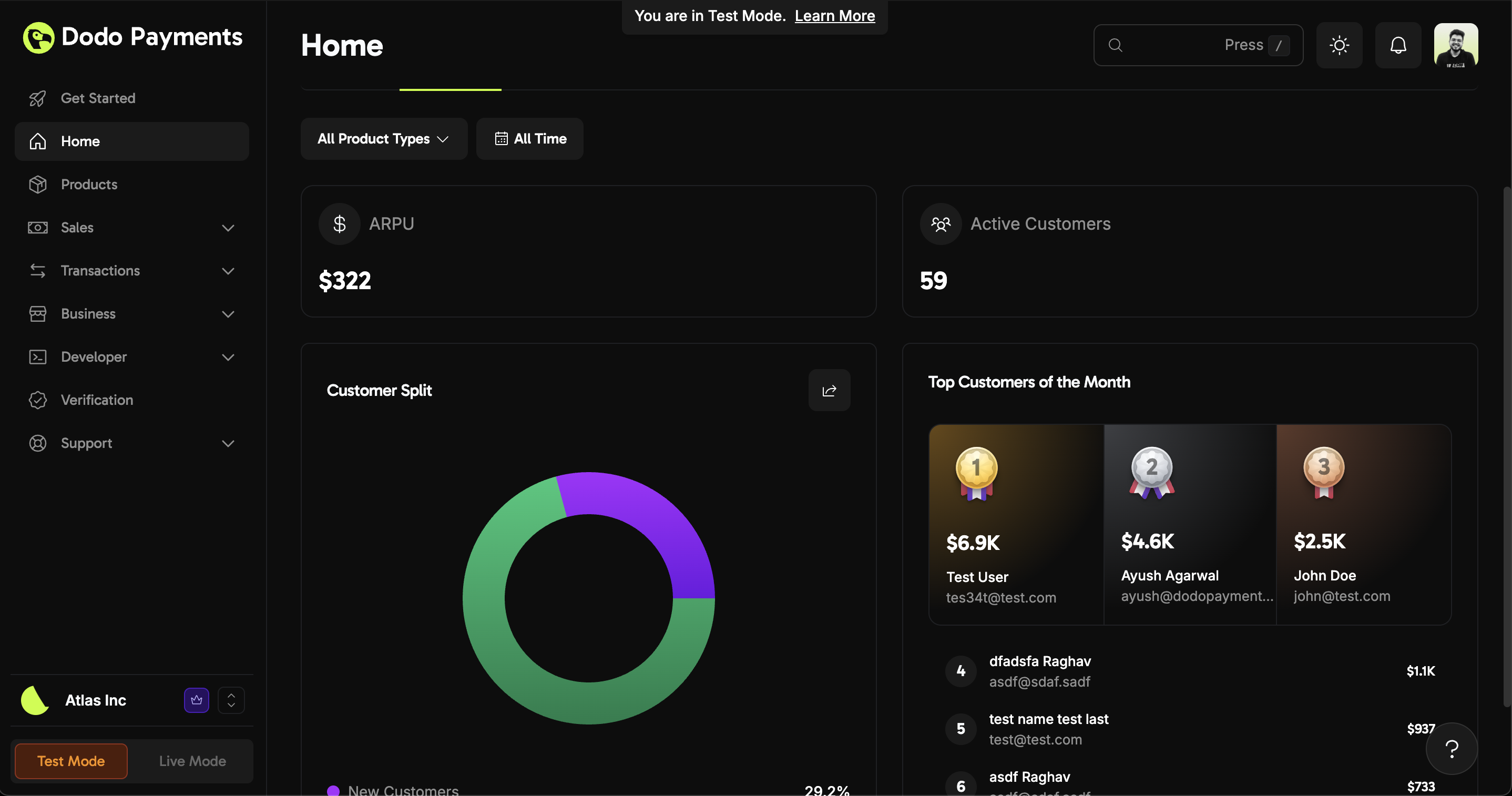Open the Sales menu in sidebar

tap(77, 227)
